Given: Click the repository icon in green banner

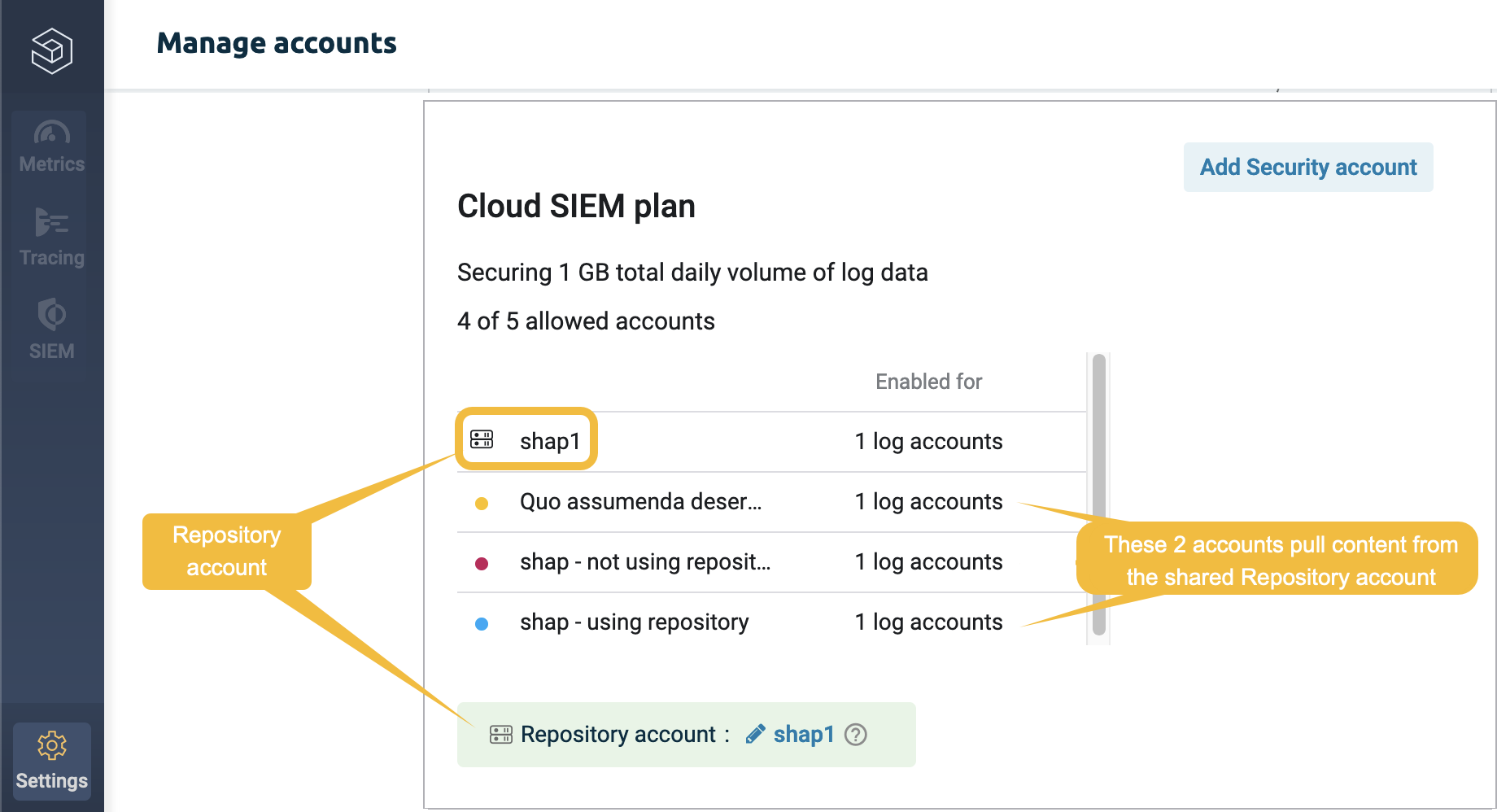Looking at the screenshot, I should pyautogui.click(x=500, y=735).
